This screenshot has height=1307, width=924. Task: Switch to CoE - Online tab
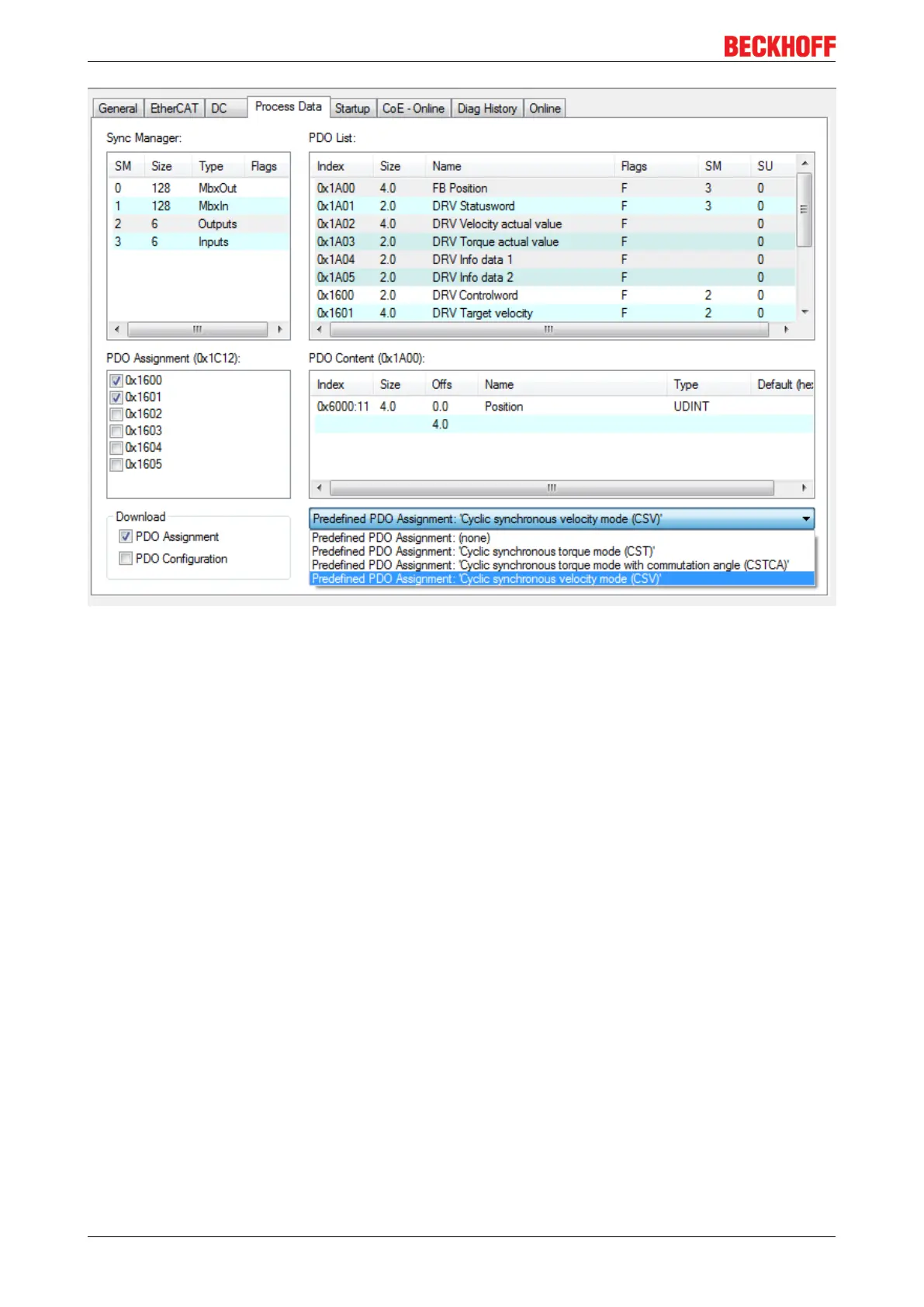414,109
